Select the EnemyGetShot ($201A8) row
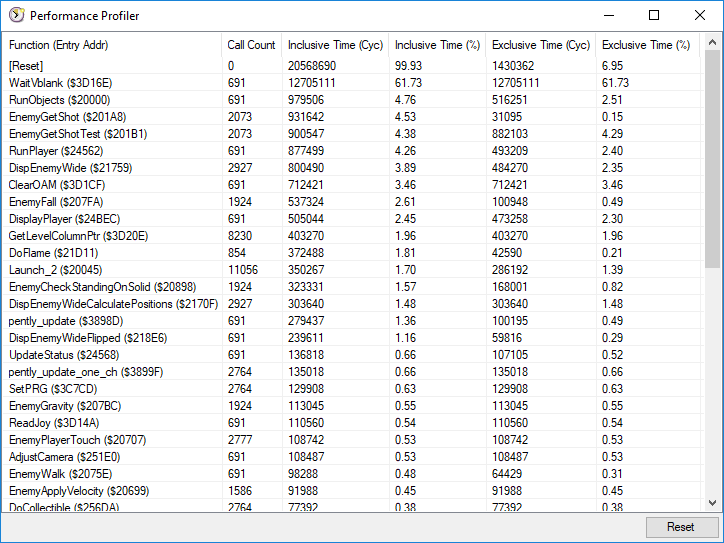The height and width of the screenshot is (543, 724). point(353,117)
